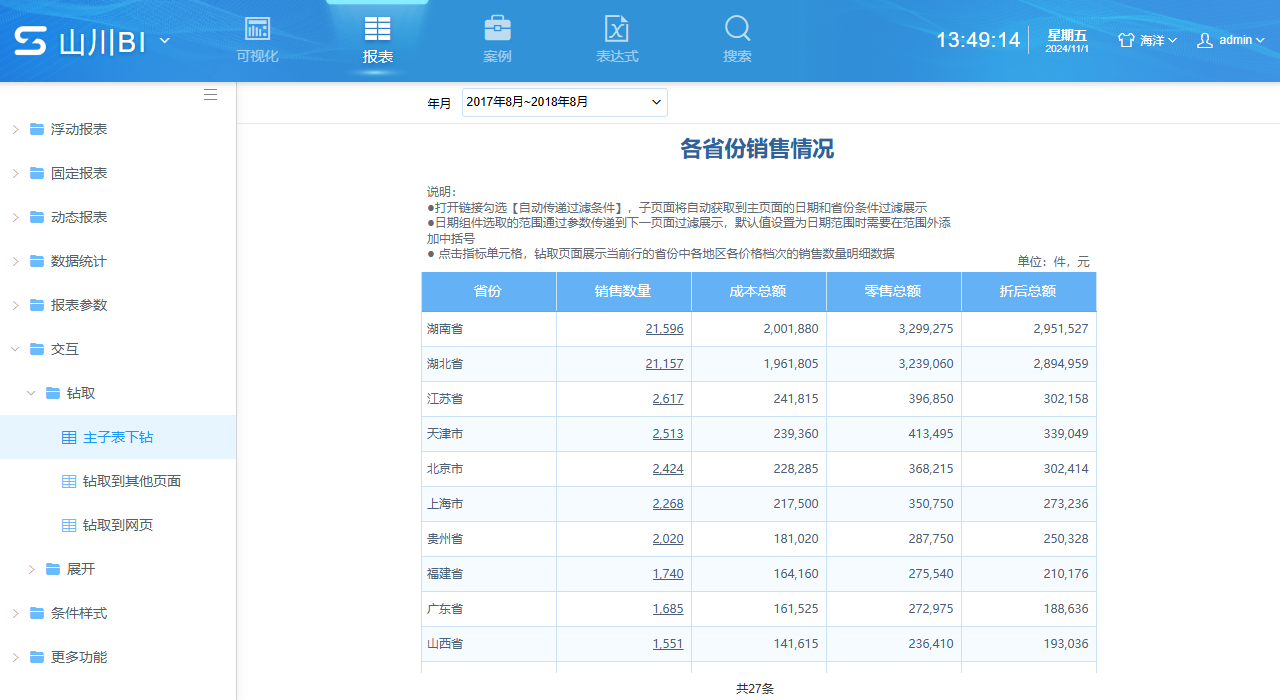Drill into 湖南省 sales quantity 21,596

tap(664, 328)
